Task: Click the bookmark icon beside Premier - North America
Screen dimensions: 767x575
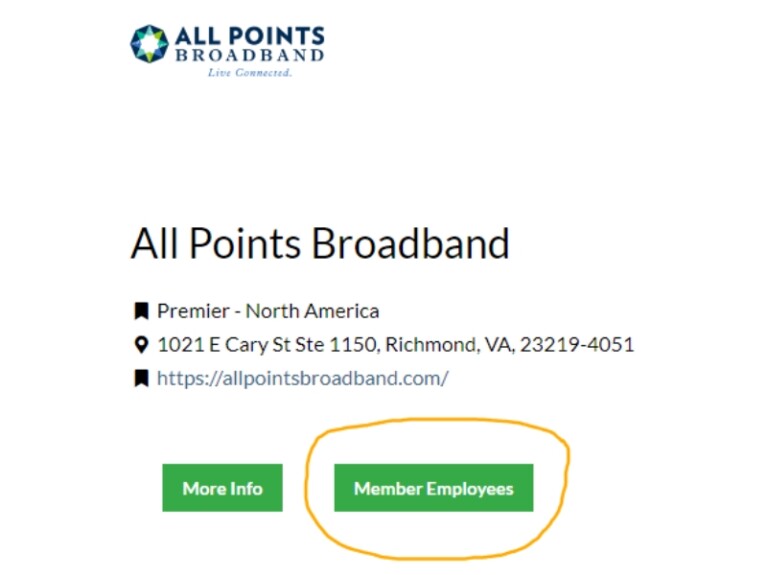Action: [x=141, y=311]
